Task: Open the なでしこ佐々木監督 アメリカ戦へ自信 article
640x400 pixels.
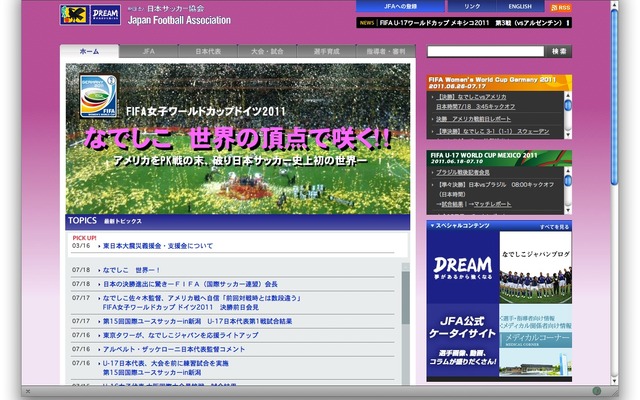Action: tap(202, 302)
